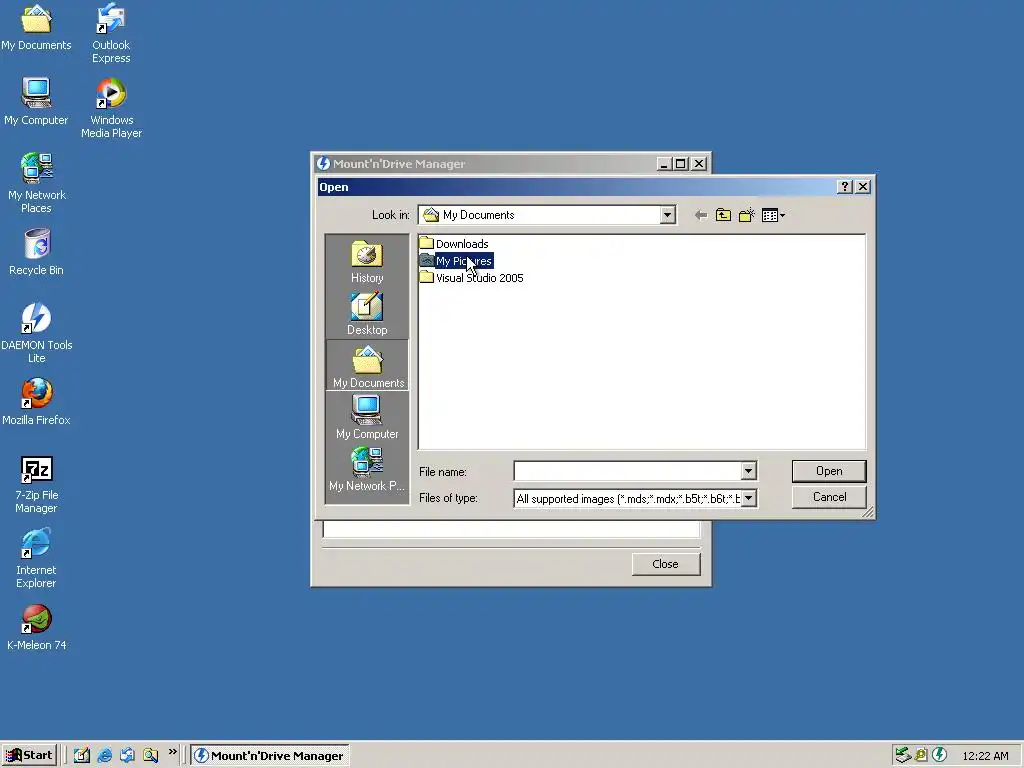Go to My Computer in the places bar

point(367,417)
